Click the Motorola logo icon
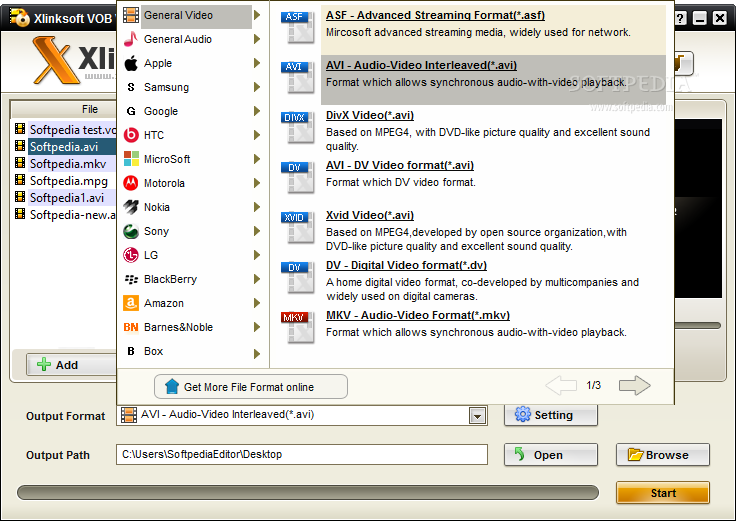Screen dimensions: 736x521 (x=131, y=183)
